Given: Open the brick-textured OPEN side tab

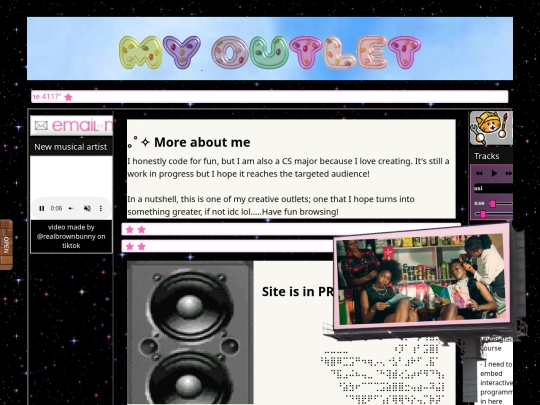Looking at the screenshot, I should click(6, 245).
